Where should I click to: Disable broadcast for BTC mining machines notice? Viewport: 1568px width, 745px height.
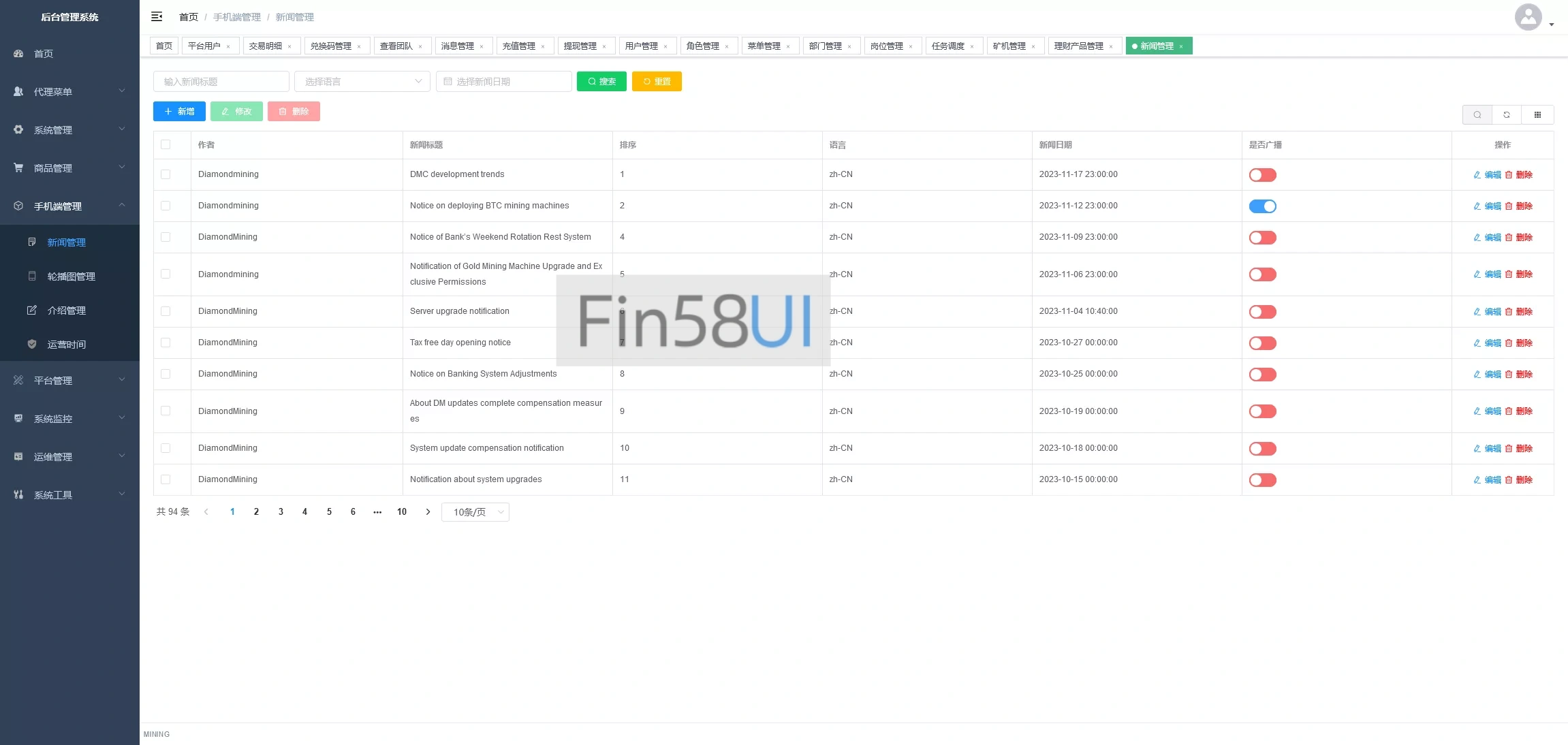[1262, 206]
